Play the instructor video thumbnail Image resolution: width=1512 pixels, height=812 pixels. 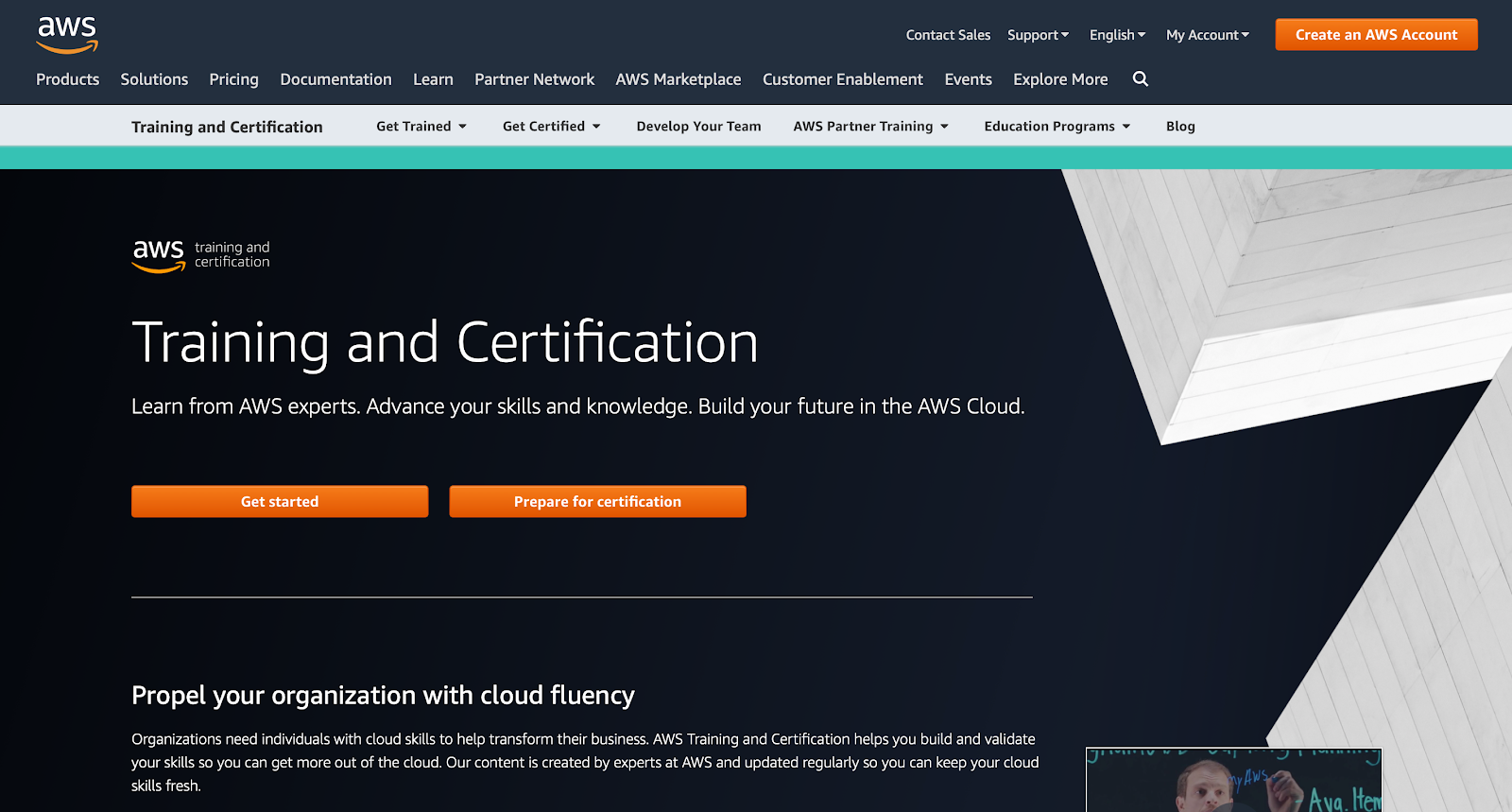[x=1233, y=780]
